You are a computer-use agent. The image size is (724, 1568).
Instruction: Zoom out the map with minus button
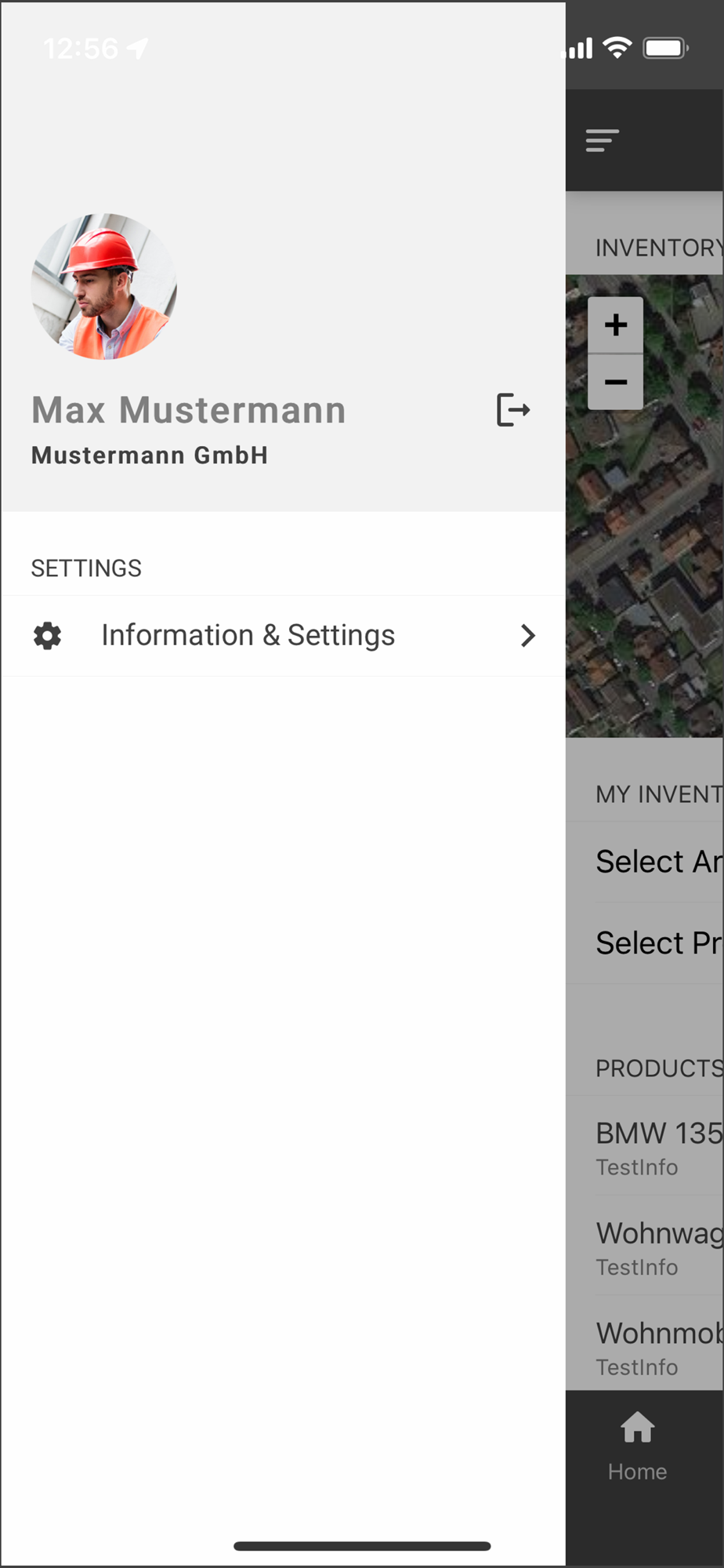(616, 382)
